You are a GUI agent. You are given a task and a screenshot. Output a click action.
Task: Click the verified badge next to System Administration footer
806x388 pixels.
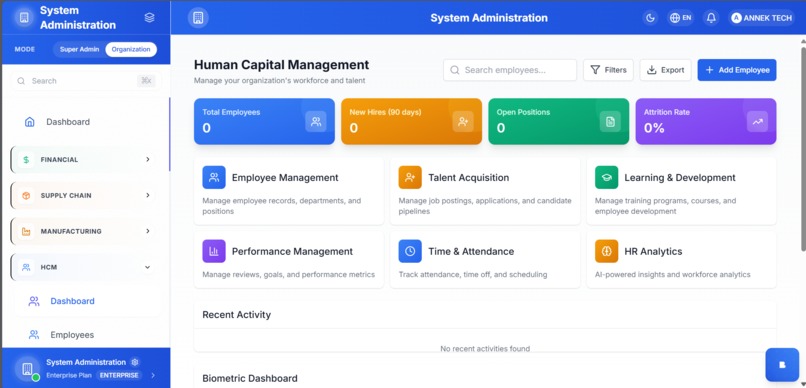(x=135, y=362)
